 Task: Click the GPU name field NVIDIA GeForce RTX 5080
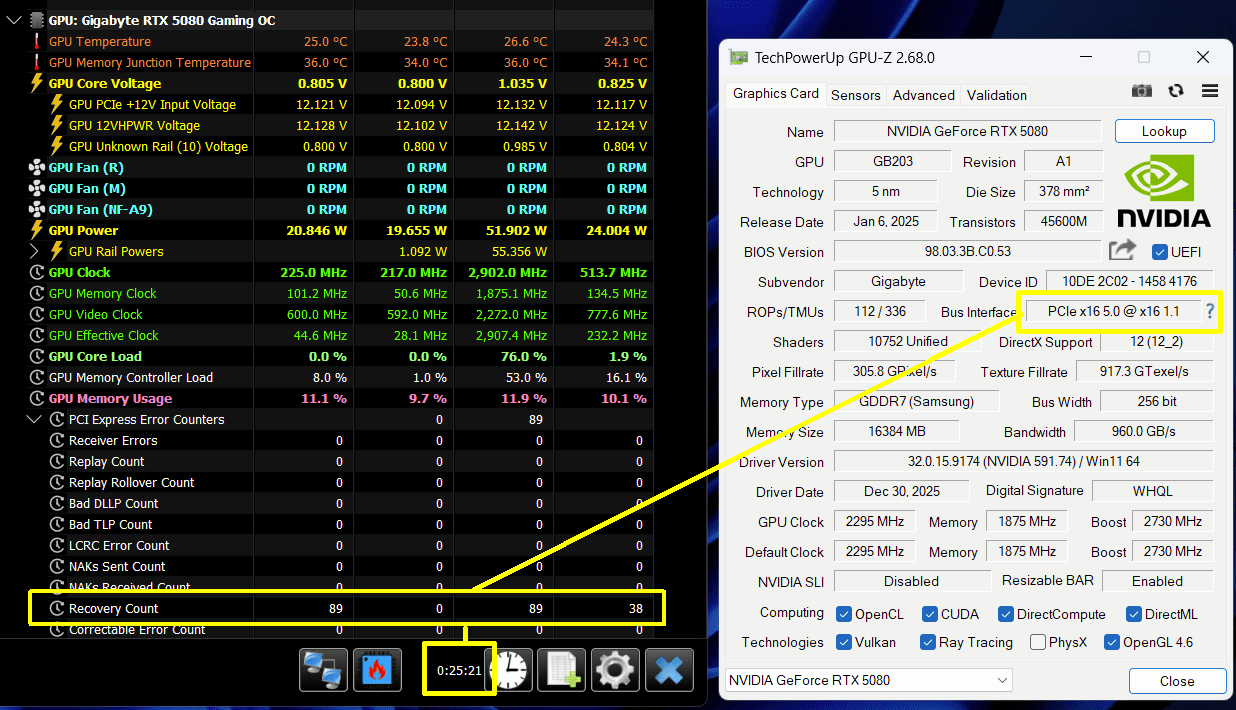(967, 131)
